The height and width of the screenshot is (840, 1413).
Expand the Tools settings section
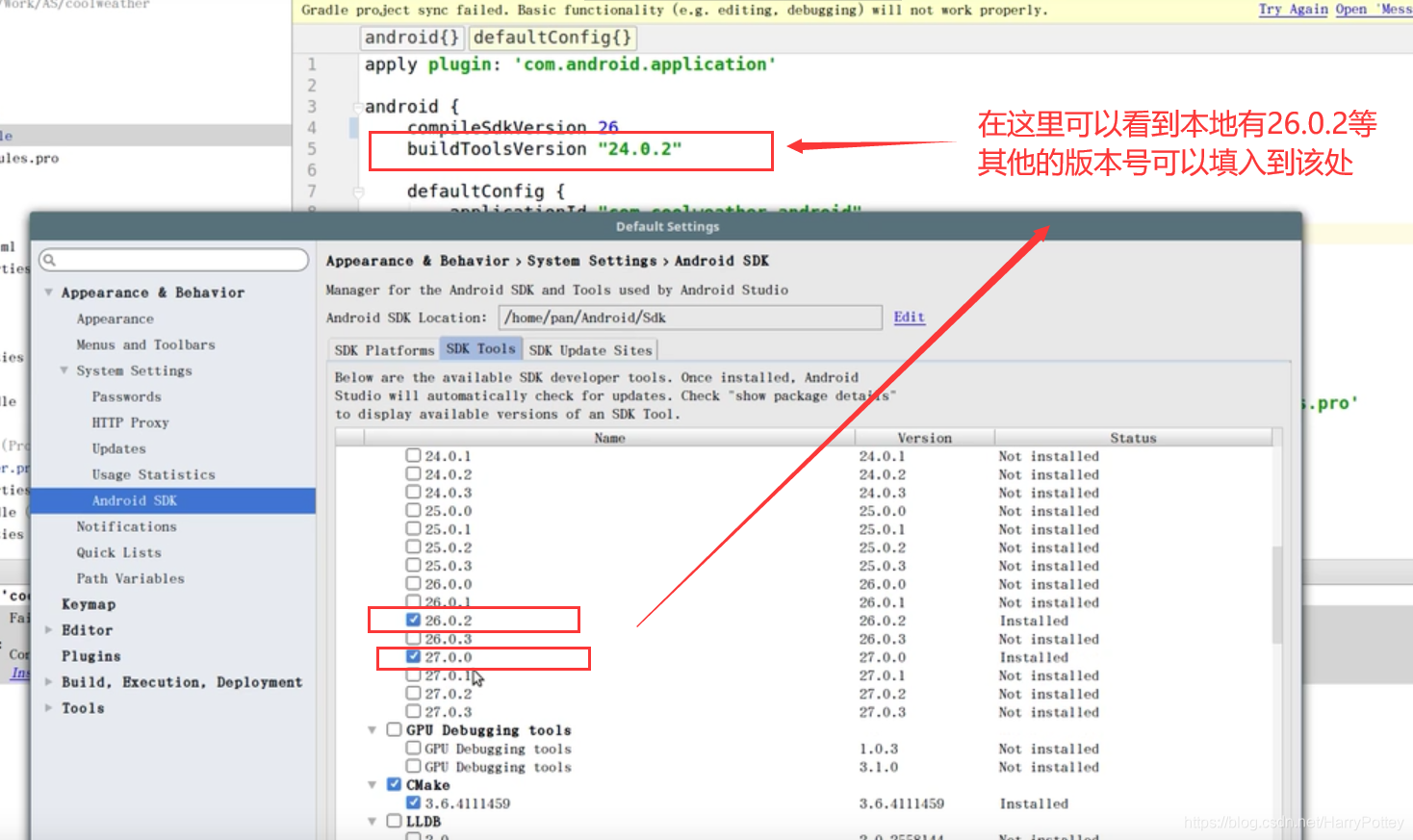[48, 707]
